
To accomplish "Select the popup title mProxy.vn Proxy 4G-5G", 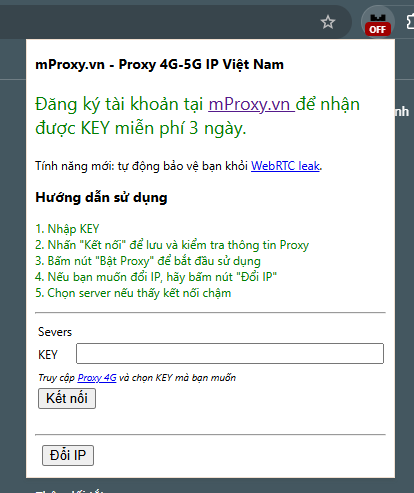I will point(159,64).
